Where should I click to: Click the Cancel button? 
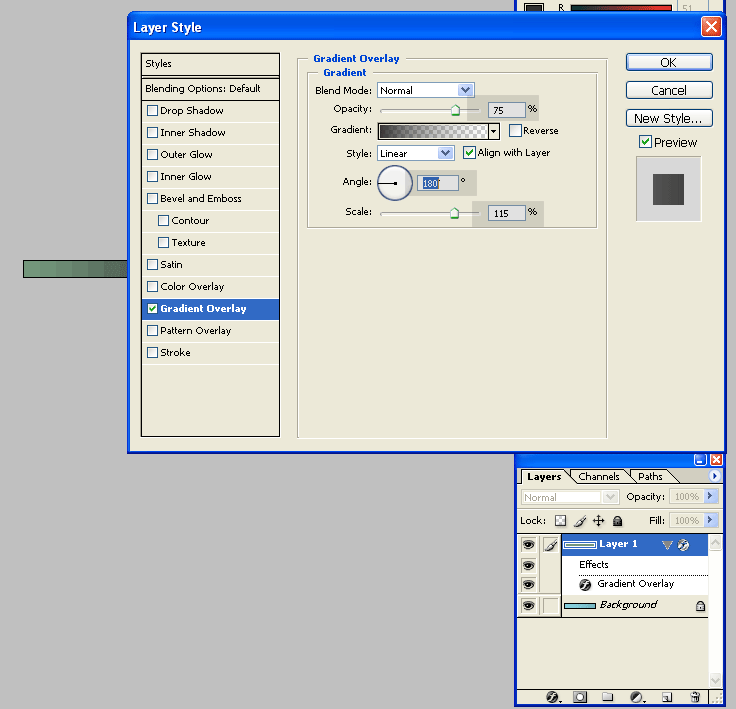click(669, 90)
